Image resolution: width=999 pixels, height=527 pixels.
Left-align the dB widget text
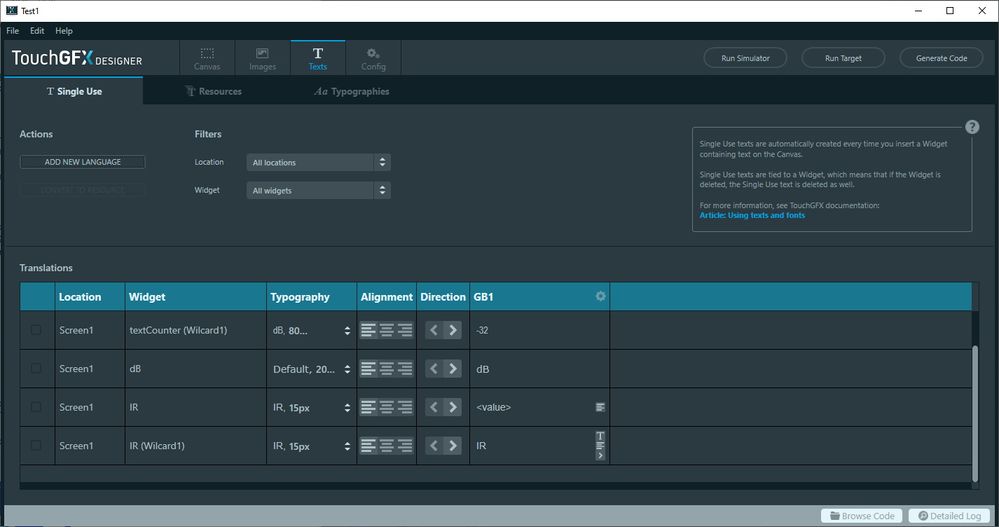pyautogui.click(x=368, y=369)
